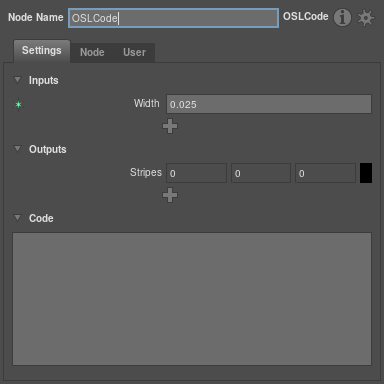Switch to the Node tab
The width and height of the screenshot is (384, 384).
92,52
